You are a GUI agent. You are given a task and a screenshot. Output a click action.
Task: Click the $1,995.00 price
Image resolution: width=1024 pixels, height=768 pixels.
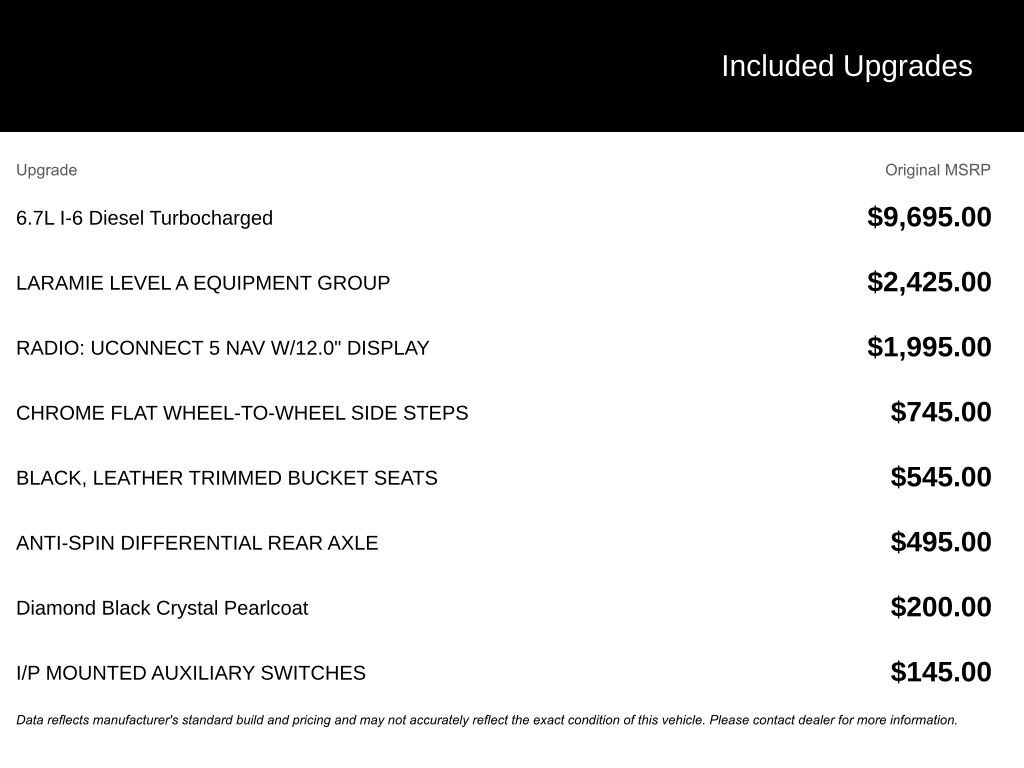click(x=929, y=347)
